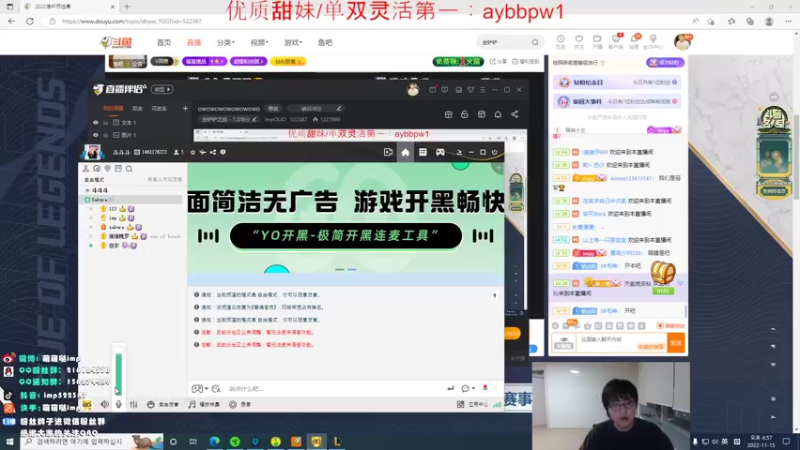
Task: Open the YY mixer equalizer icon
Action: pos(133,404)
